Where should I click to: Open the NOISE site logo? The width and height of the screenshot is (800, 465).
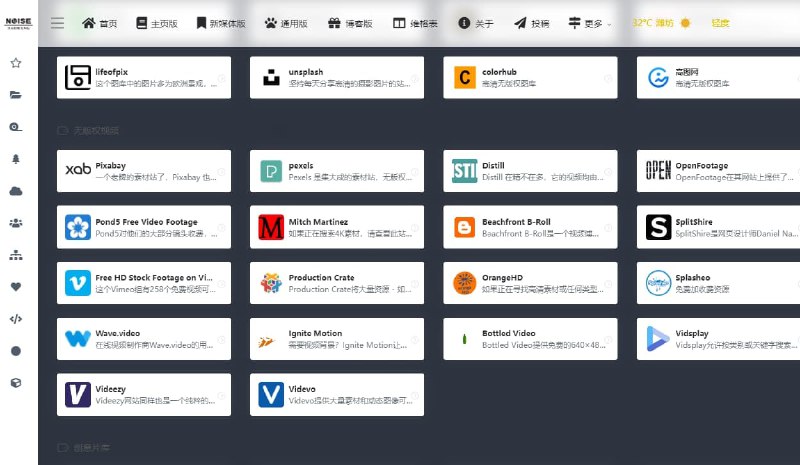18,23
